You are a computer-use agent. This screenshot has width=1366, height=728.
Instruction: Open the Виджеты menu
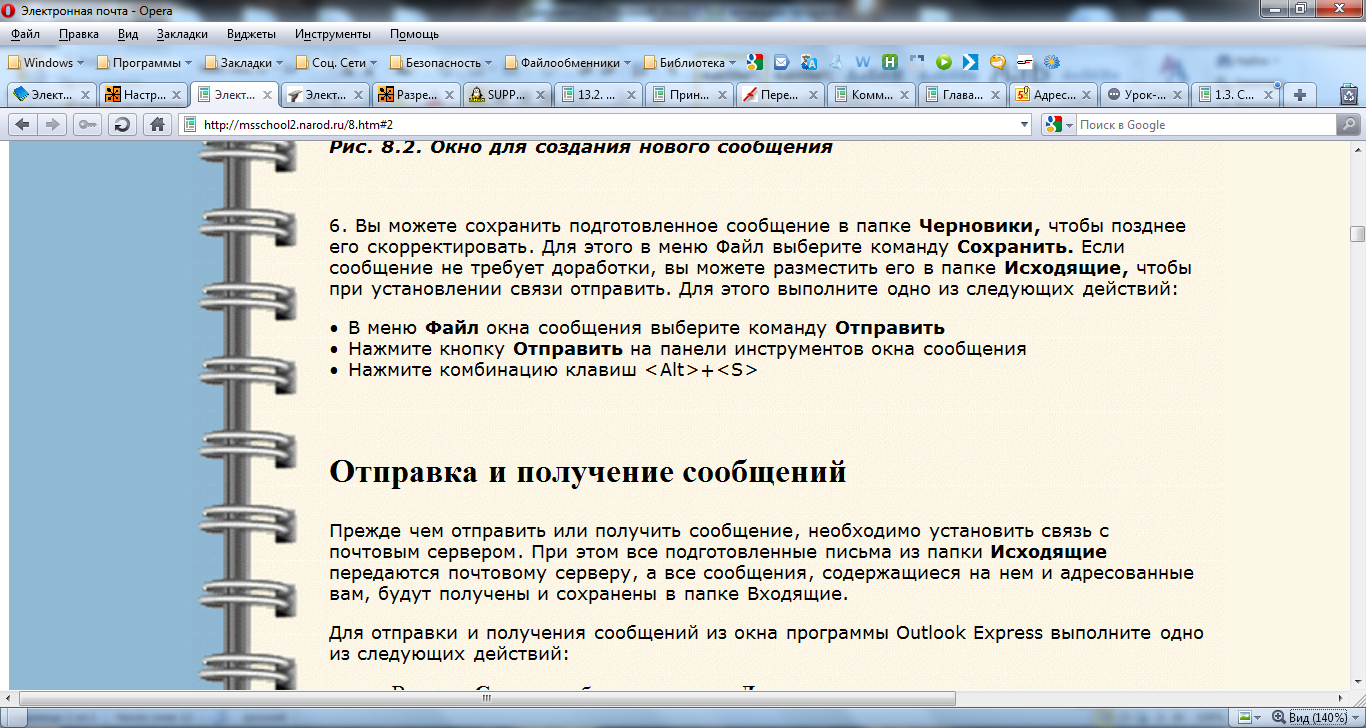[251, 34]
